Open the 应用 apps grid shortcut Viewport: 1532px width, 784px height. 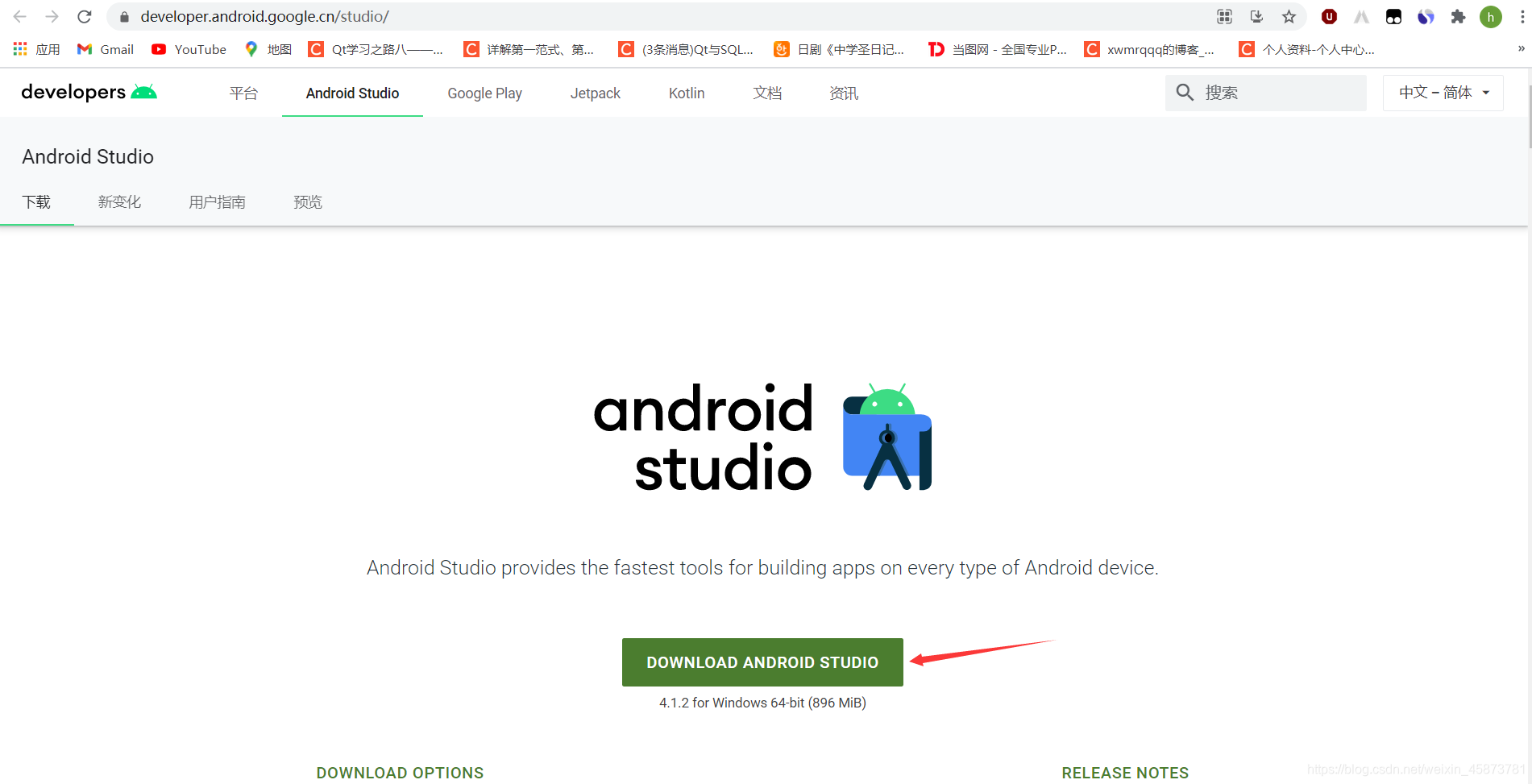37,49
